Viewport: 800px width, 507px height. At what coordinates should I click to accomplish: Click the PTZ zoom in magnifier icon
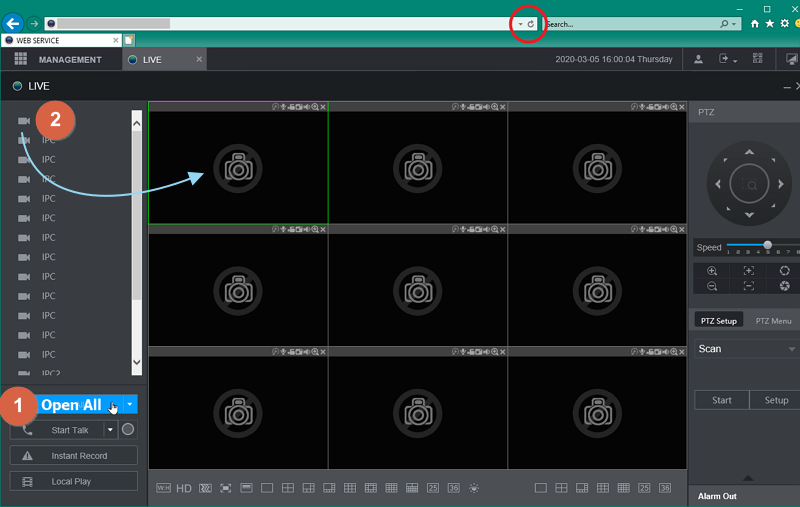712,271
